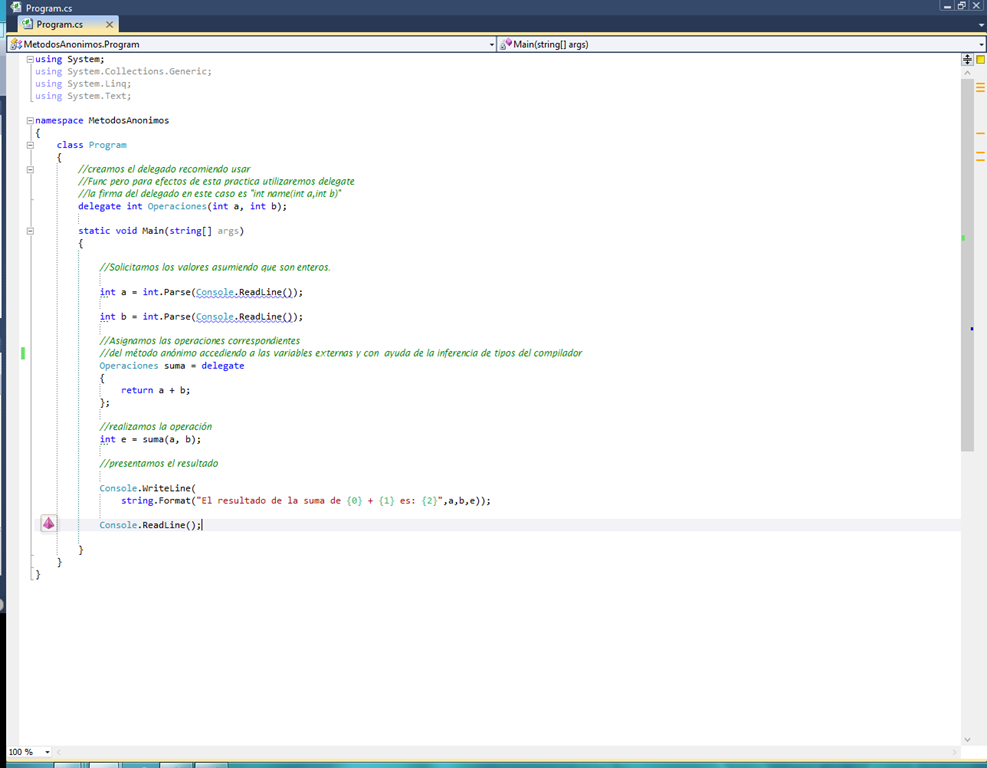The image size is (987, 768).
Task: Close Program.cs via the tab's X button
Action: [110, 24]
